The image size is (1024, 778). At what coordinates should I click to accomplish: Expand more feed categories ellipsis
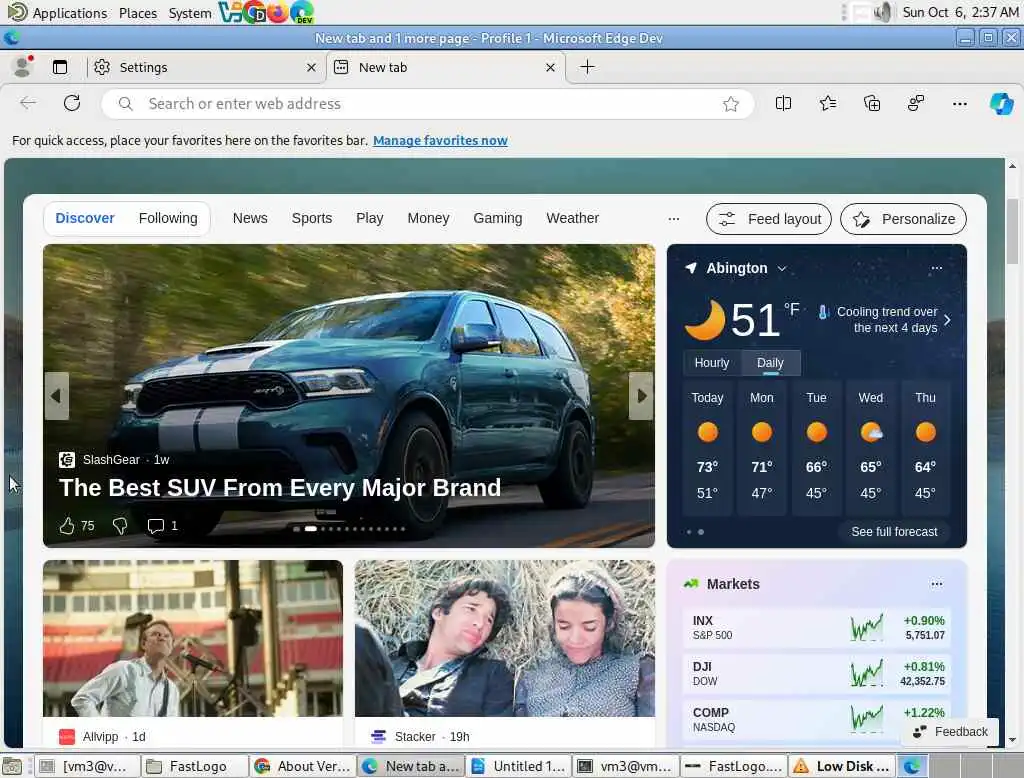[x=673, y=219]
